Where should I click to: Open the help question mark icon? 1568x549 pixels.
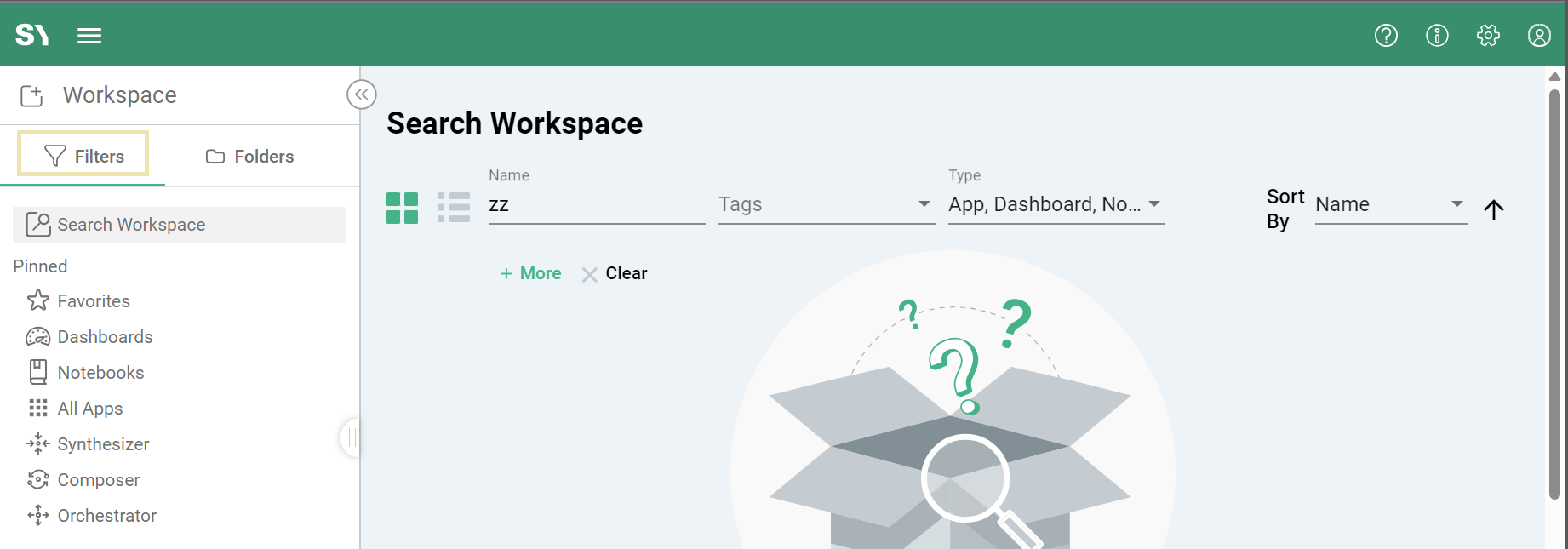1386,36
